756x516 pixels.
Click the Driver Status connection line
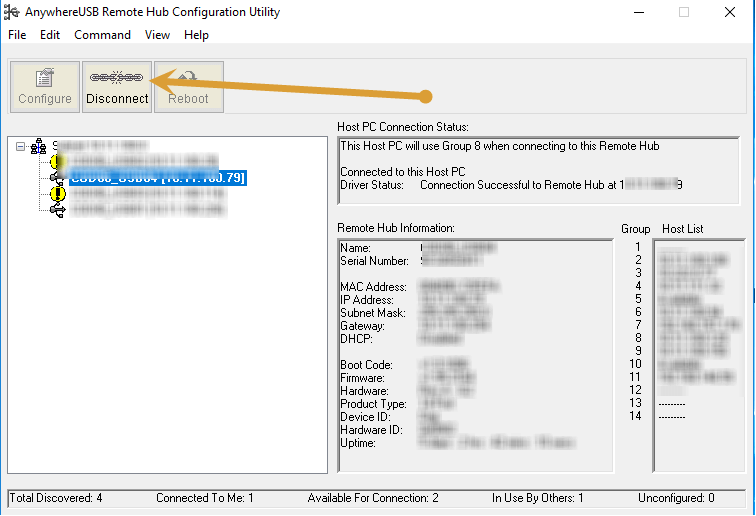511,185
